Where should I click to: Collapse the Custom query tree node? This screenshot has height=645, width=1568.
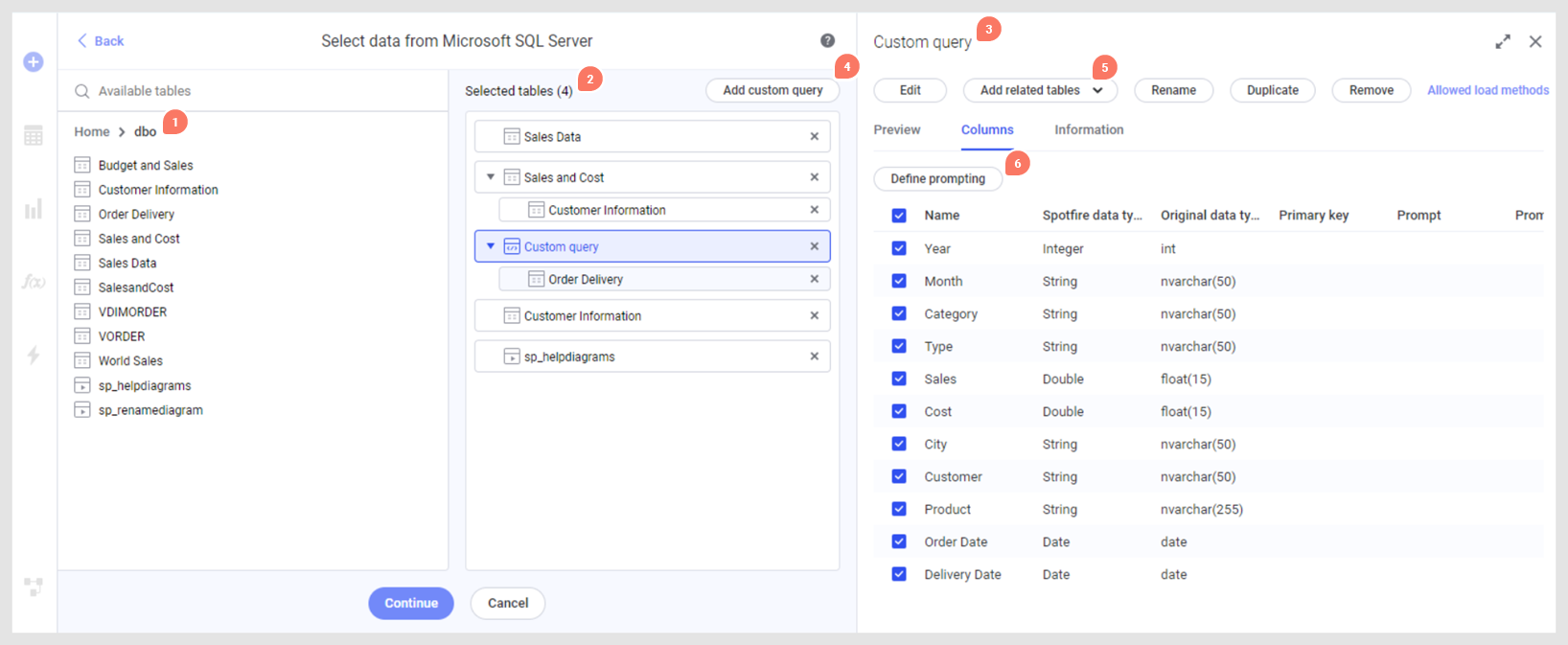[491, 246]
